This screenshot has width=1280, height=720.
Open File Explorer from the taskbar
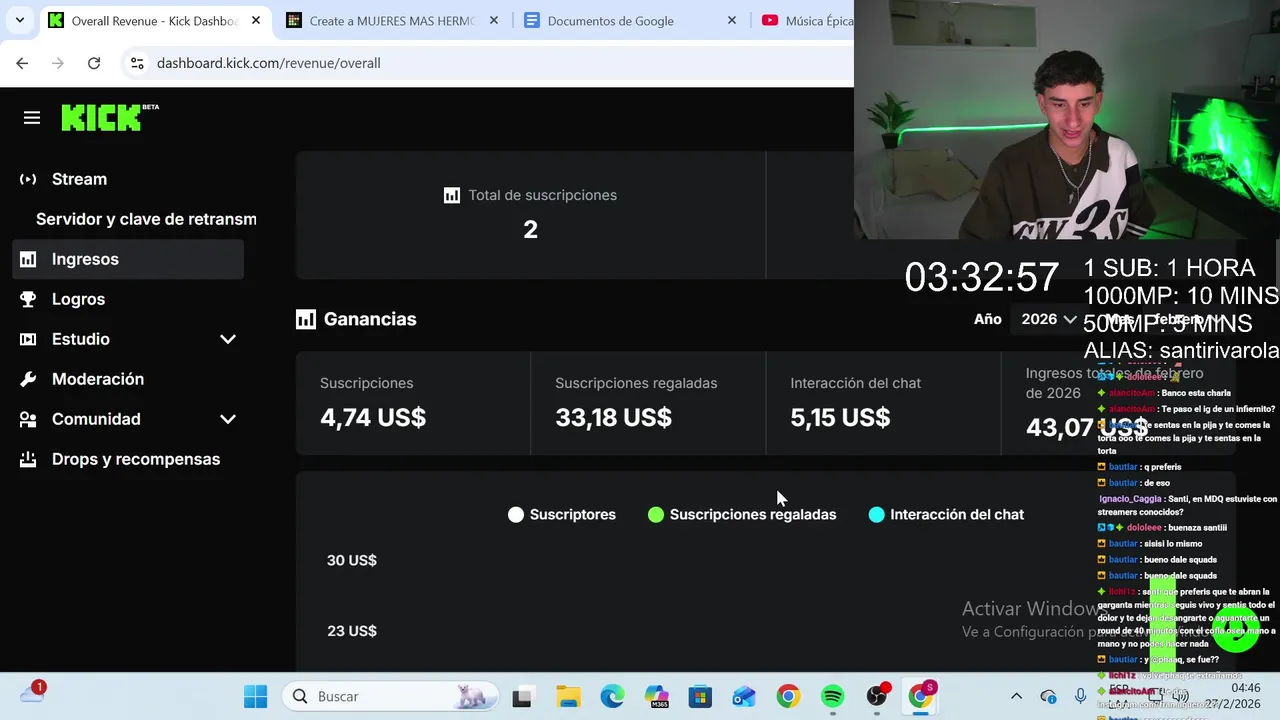[x=568, y=696]
